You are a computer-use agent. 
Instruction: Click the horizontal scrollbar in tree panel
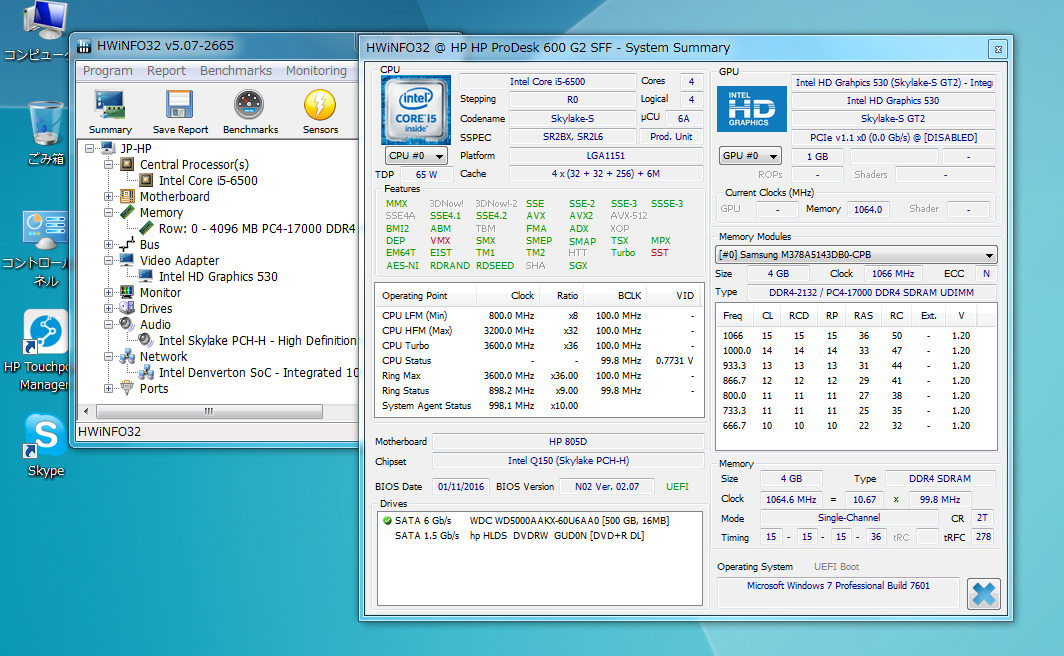tap(208, 411)
